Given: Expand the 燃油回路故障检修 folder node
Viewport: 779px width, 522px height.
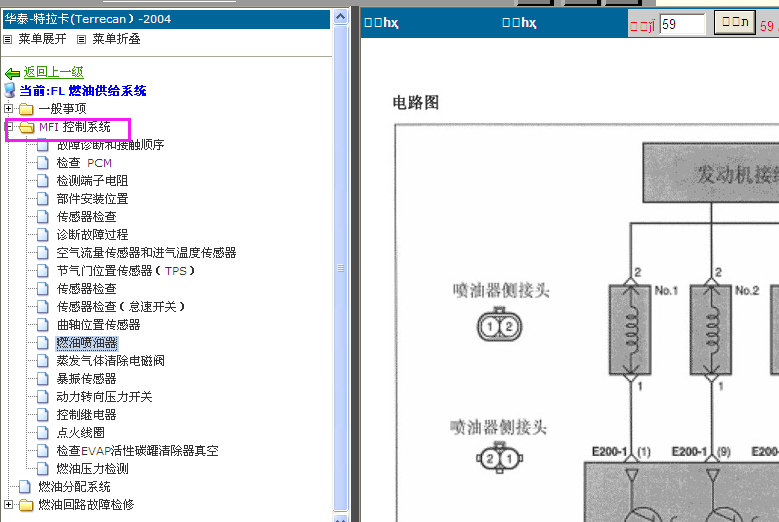Looking at the screenshot, I should click(x=8, y=504).
